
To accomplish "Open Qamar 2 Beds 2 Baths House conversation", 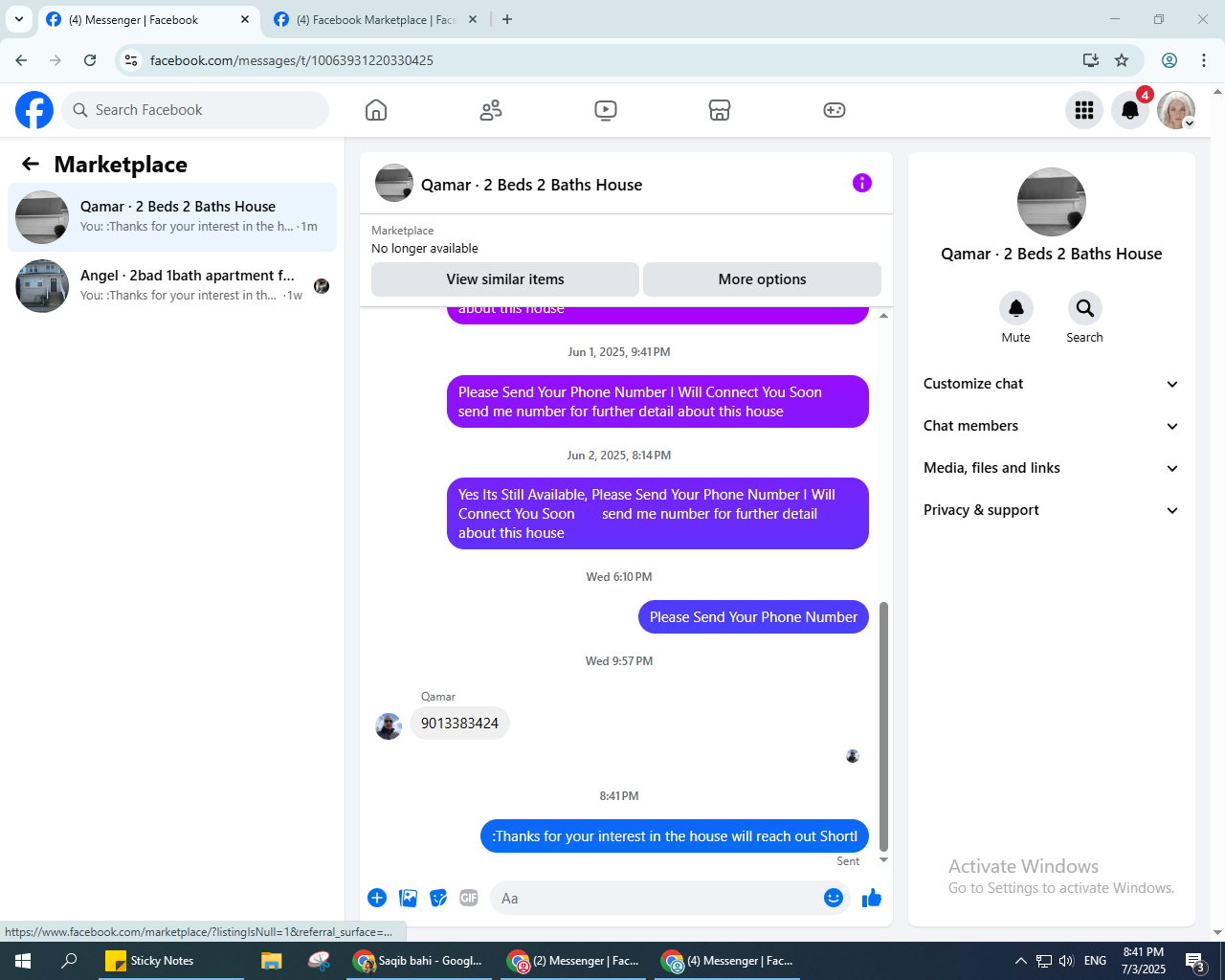I will tap(172, 217).
